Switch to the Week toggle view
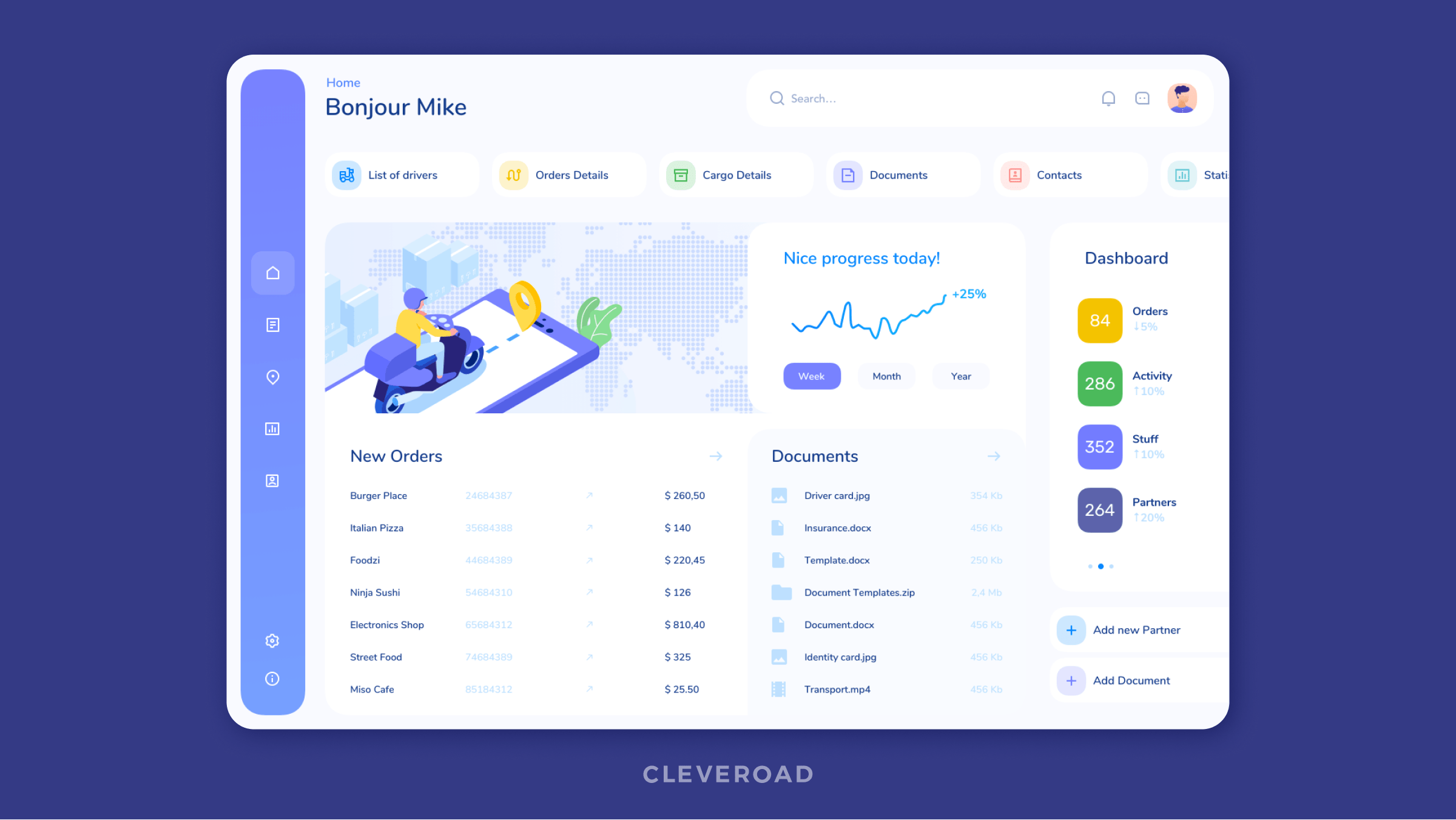The width and height of the screenshot is (1456, 820). pyautogui.click(x=810, y=375)
